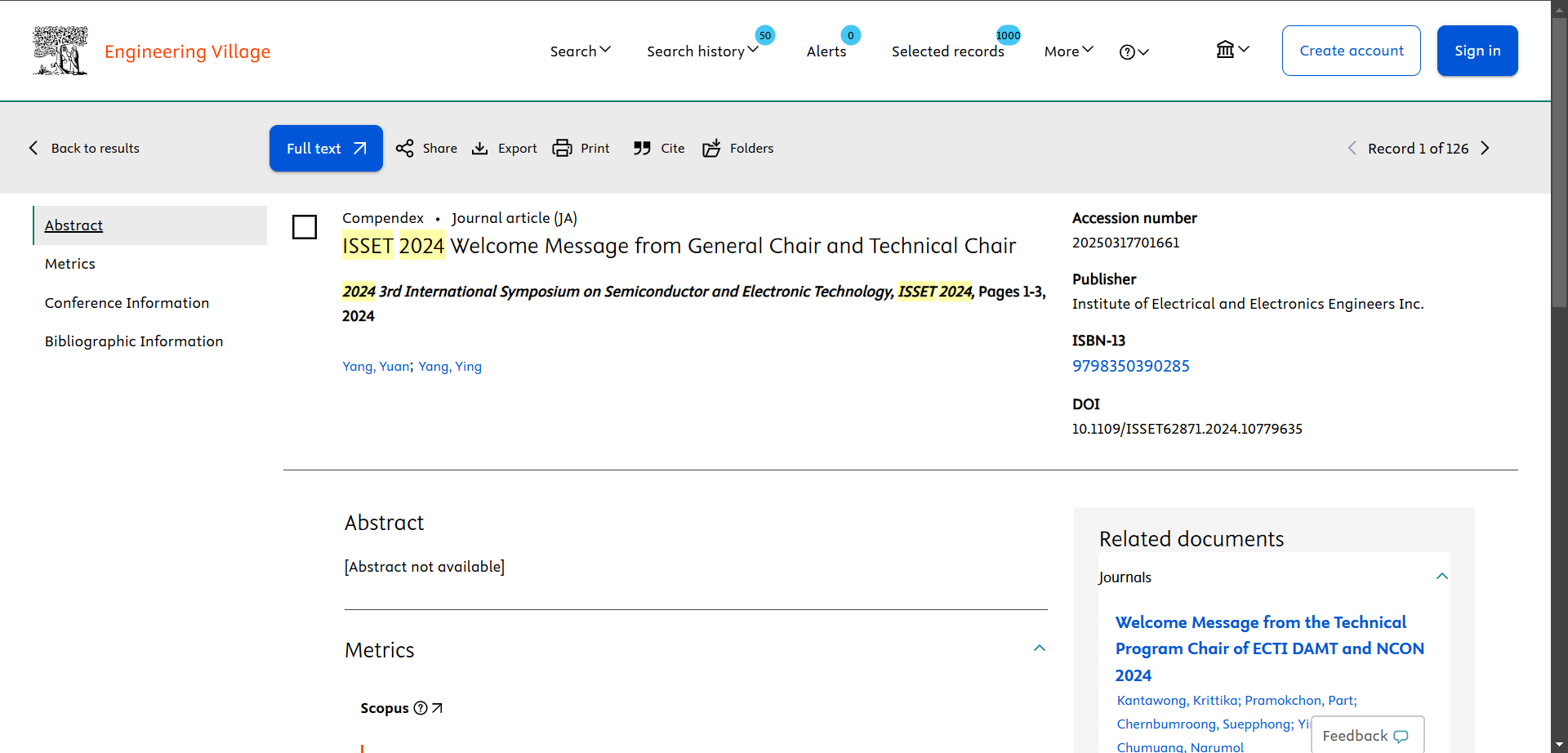Open ISBN-13 link 9798350390285
This screenshot has width=1568, height=753.
(1130, 366)
